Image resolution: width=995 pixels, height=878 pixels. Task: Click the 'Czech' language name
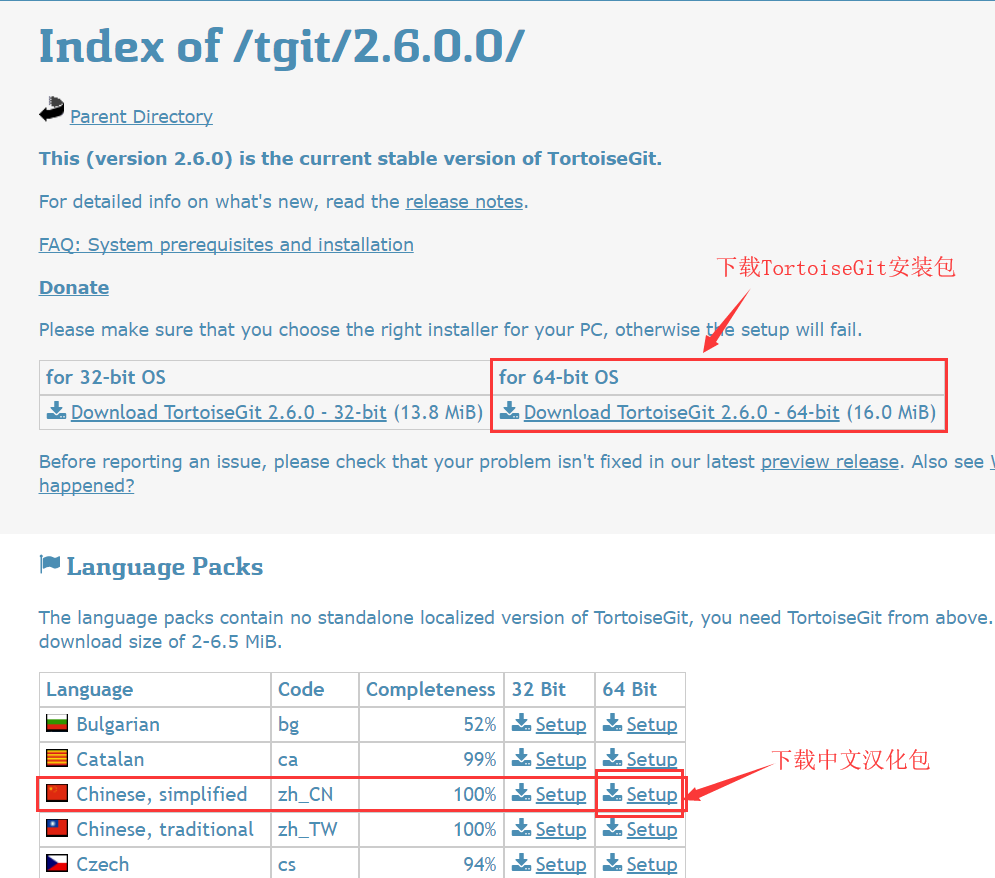tap(103, 864)
